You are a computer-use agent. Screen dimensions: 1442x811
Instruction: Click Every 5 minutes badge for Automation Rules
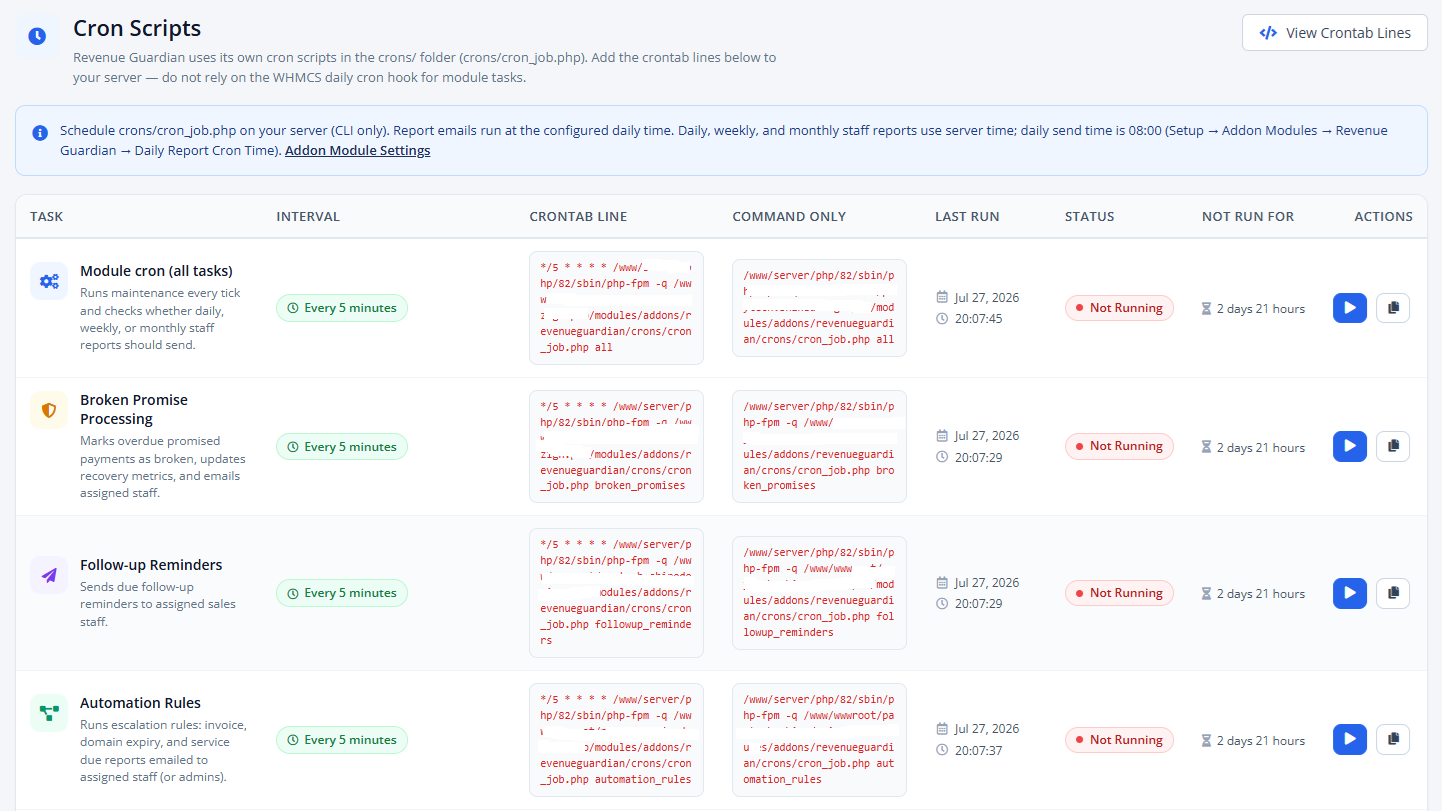[342, 740]
